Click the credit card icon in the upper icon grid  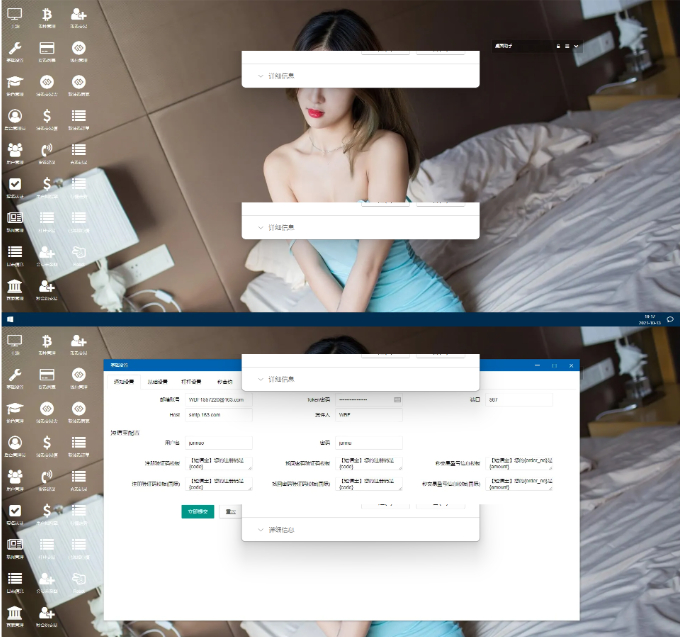46,48
